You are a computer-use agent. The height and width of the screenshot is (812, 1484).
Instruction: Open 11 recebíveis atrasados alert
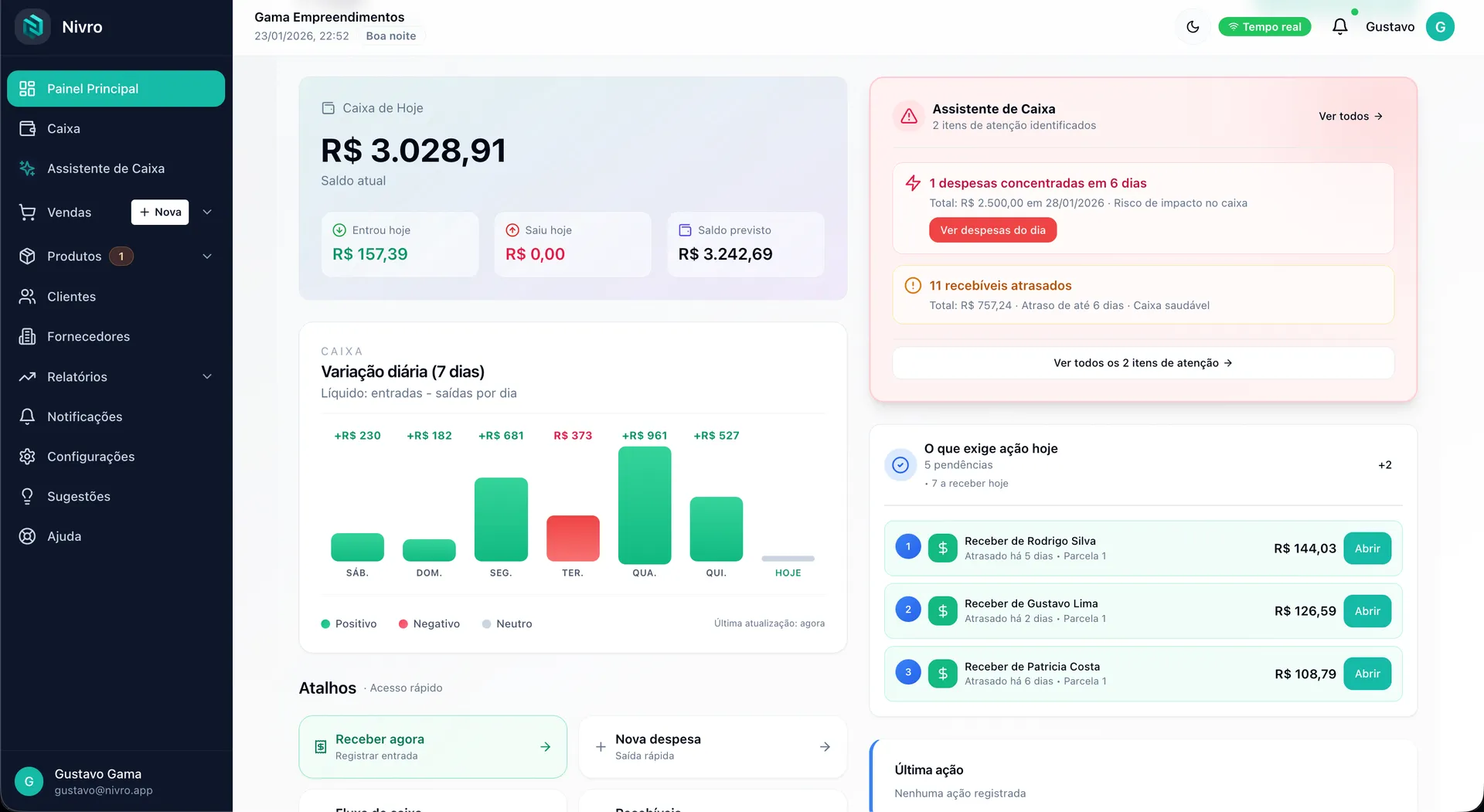pos(1143,295)
